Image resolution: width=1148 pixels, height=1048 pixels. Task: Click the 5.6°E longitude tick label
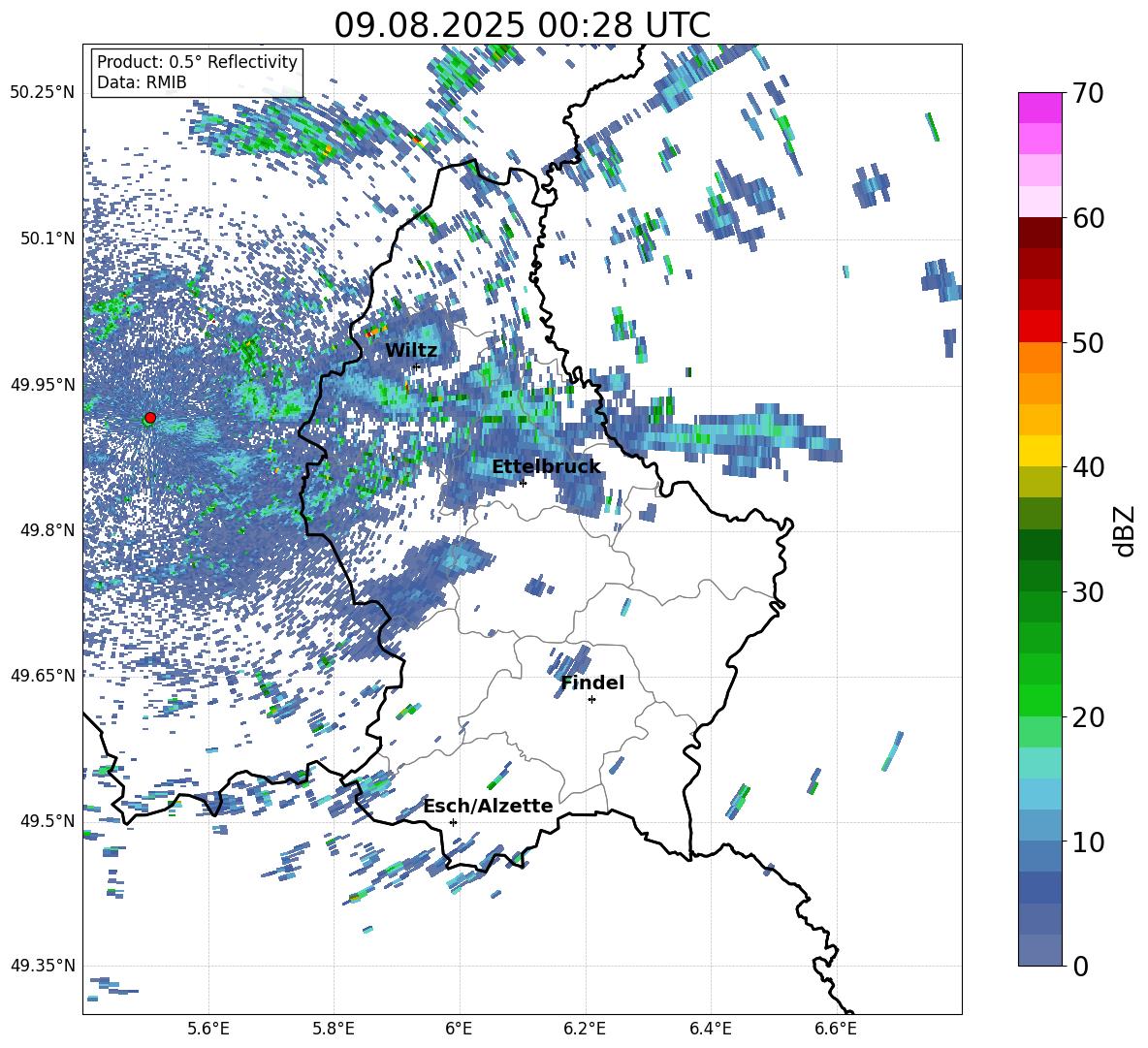(x=208, y=1029)
